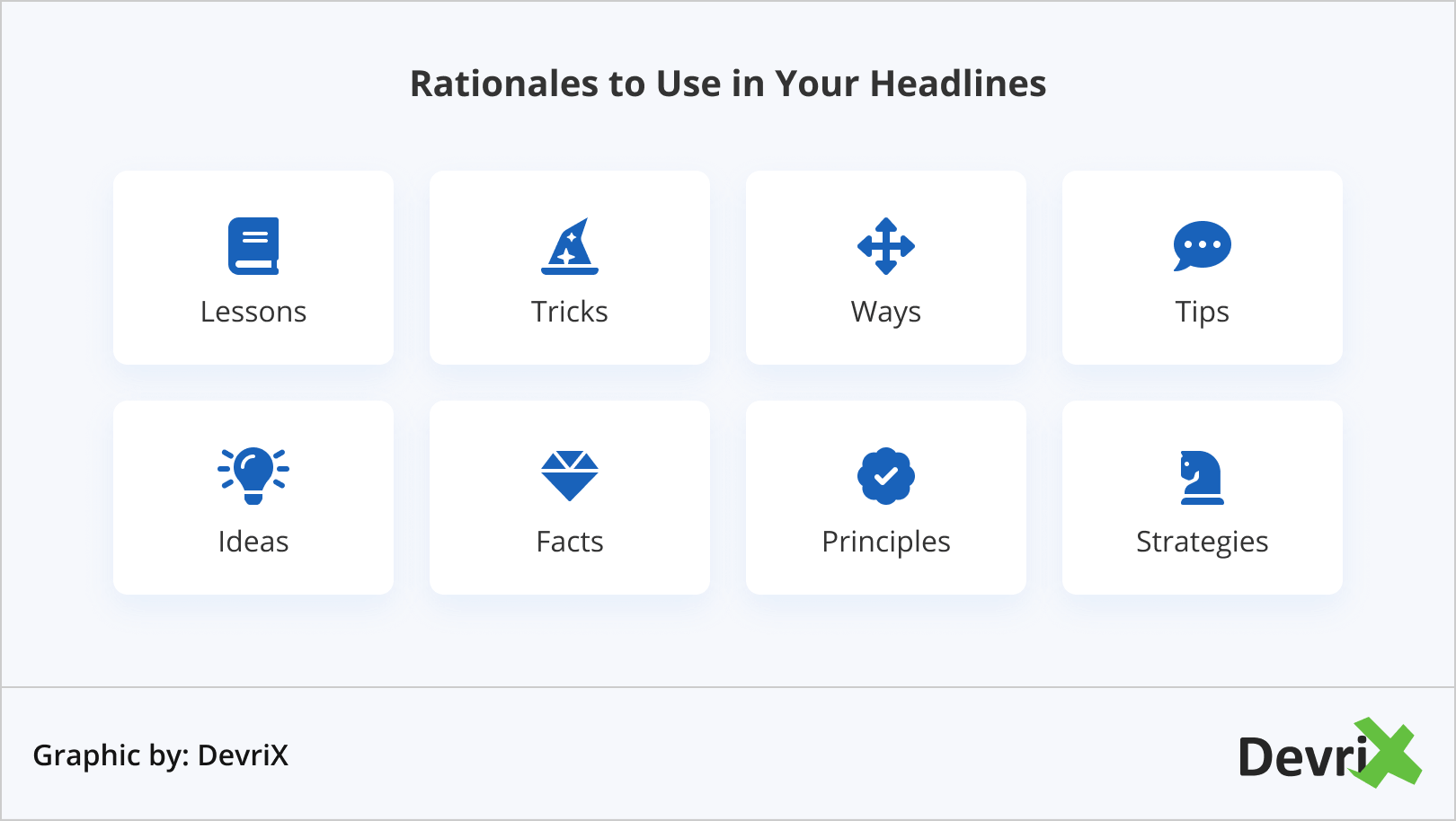Select the Tricks label text

(570, 312)
